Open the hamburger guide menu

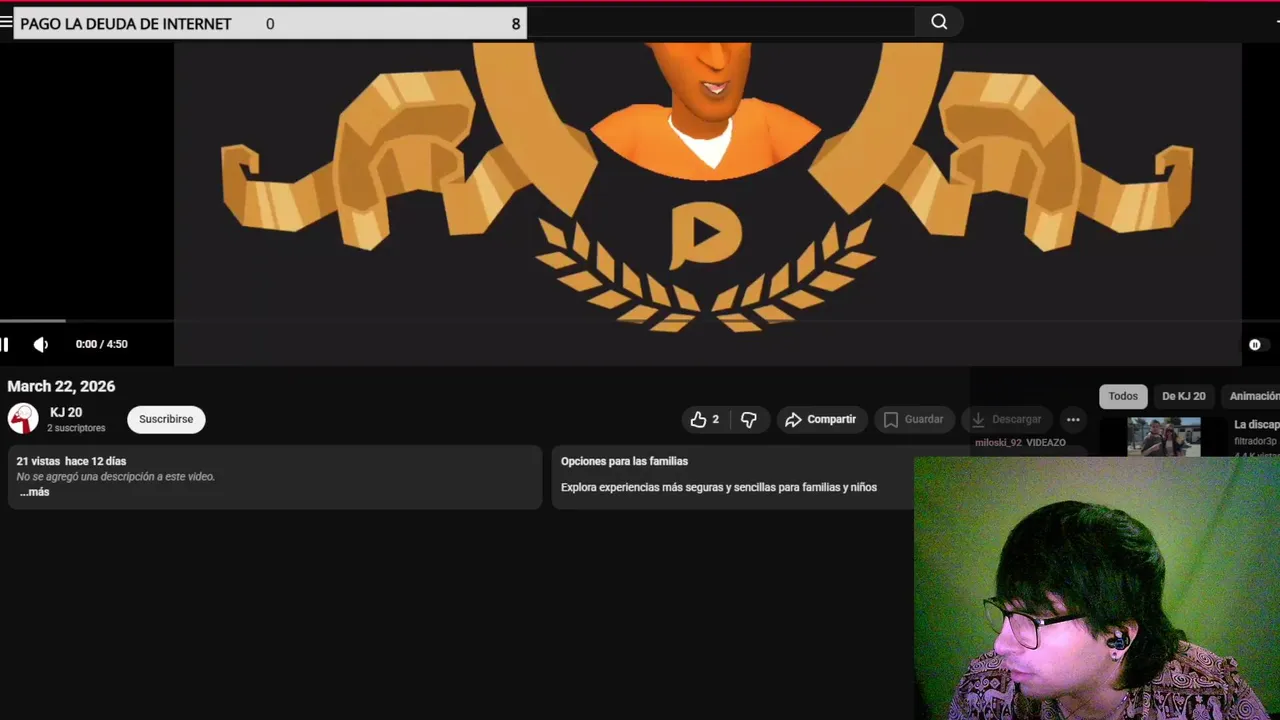(x=6, y=22)
